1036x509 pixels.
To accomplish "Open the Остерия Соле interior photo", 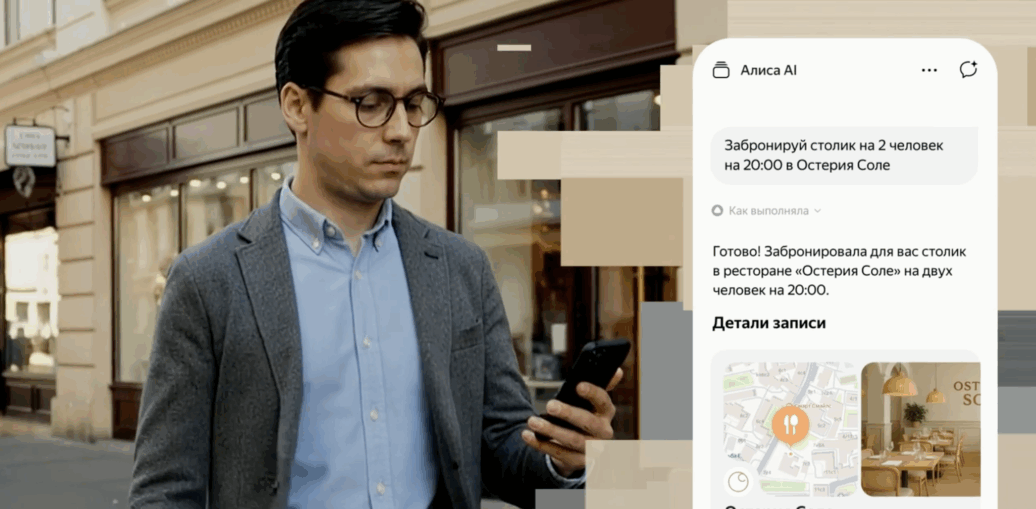I will coord(920,428).
